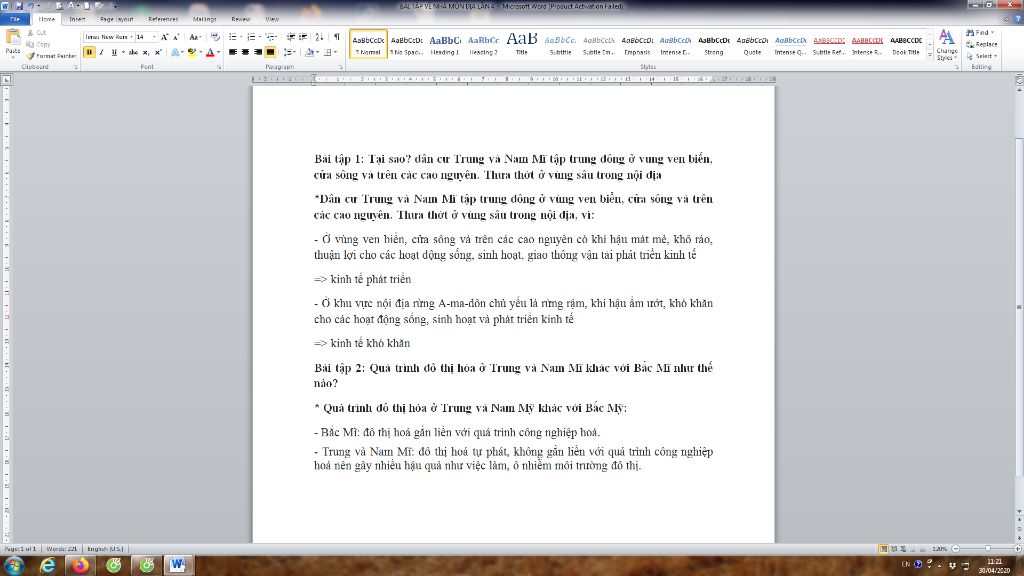This screenshot has width=1024, height=576.
Task: Open the Page Layout ribbon tab
Action: pos(116,19)
